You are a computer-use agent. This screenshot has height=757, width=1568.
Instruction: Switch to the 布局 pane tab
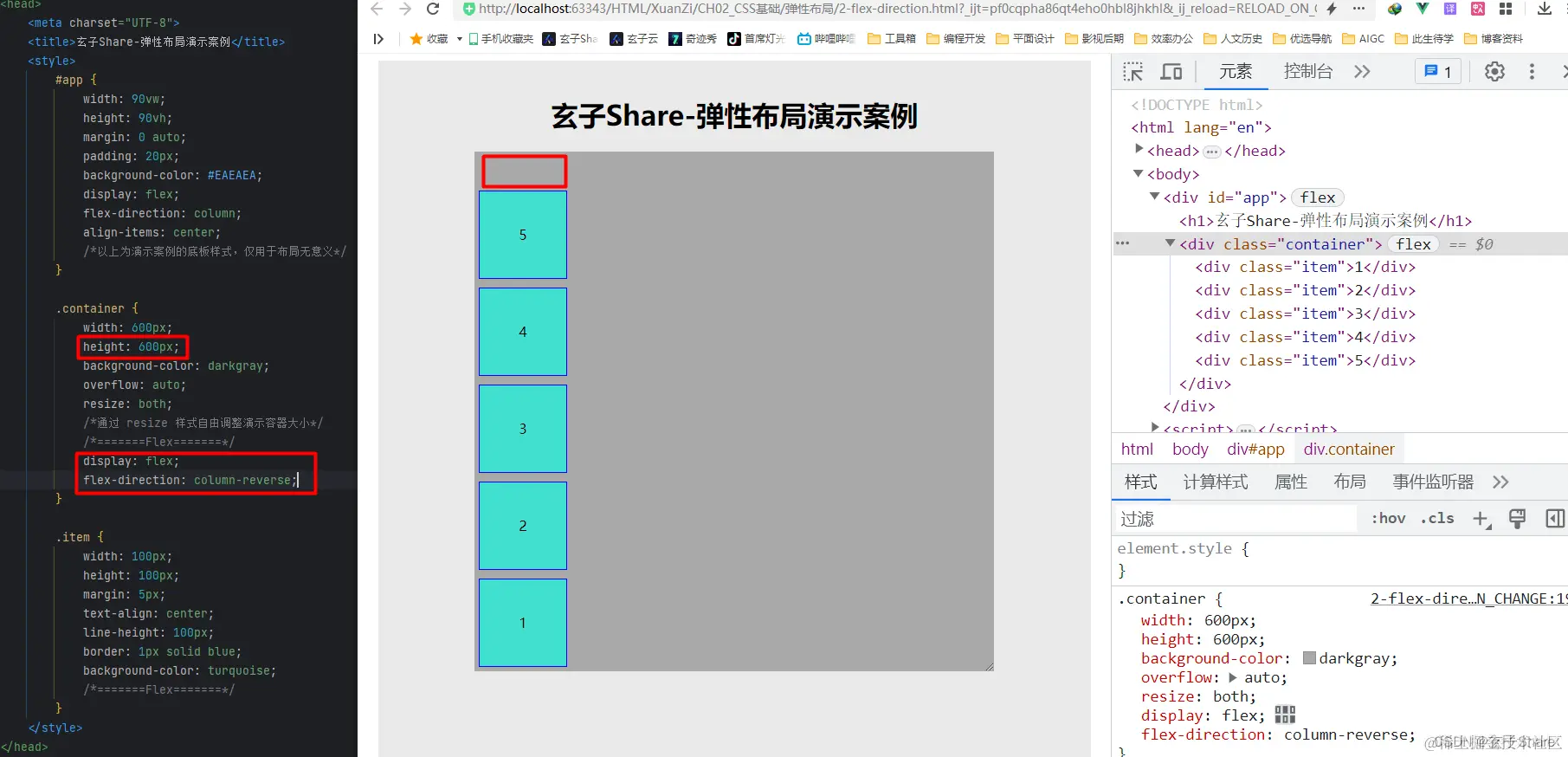[x=1350, y=482]
